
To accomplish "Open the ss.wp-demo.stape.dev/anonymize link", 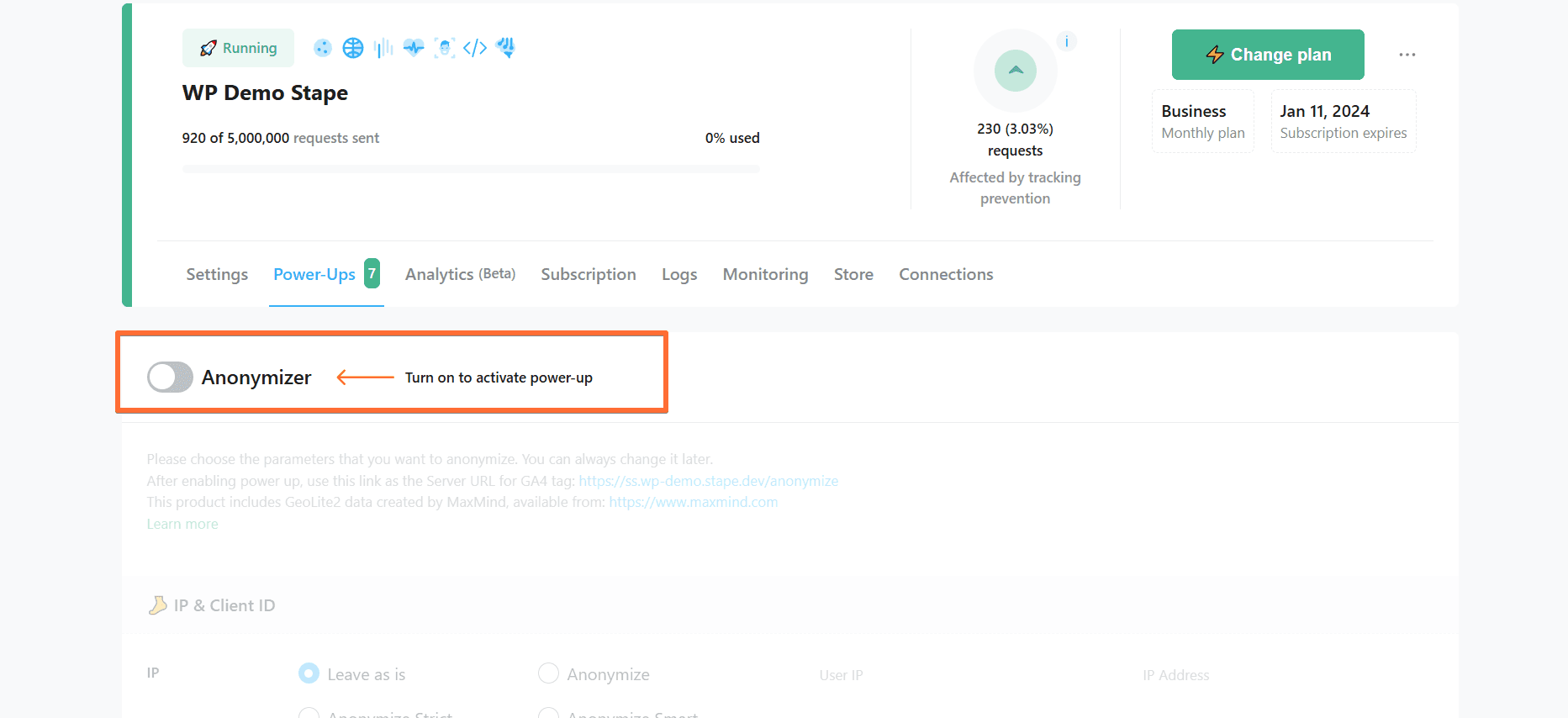I will 709,481.
